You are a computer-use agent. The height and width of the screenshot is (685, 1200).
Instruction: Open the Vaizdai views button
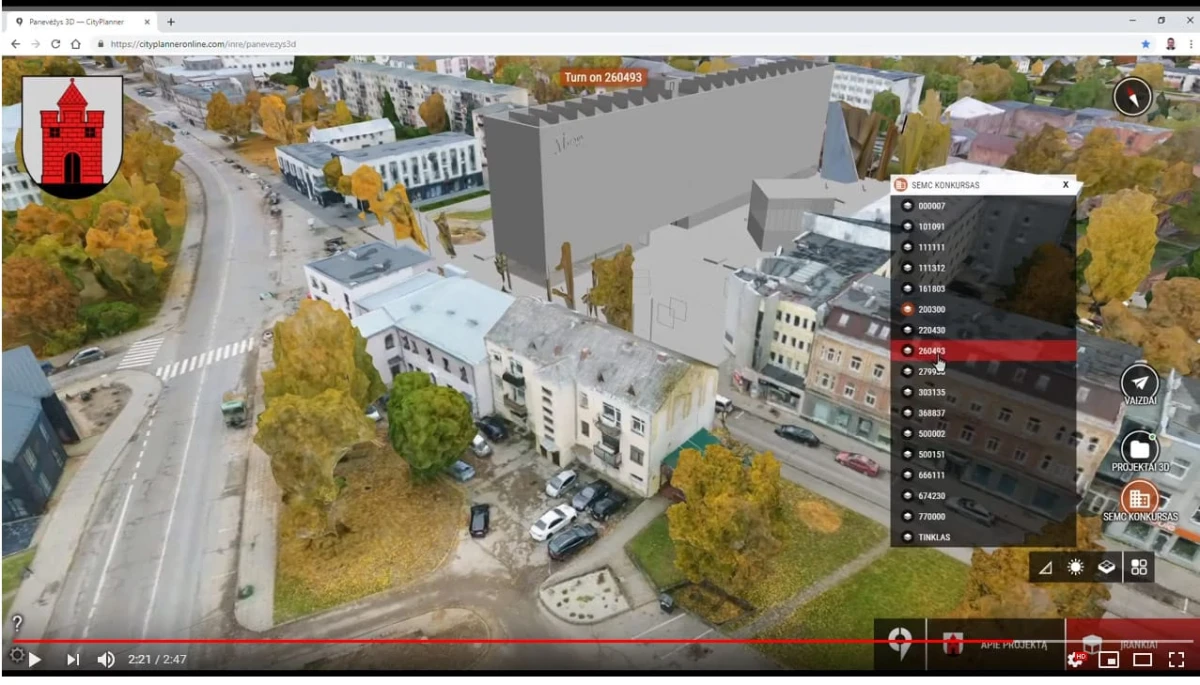[x=1139, y=384]
